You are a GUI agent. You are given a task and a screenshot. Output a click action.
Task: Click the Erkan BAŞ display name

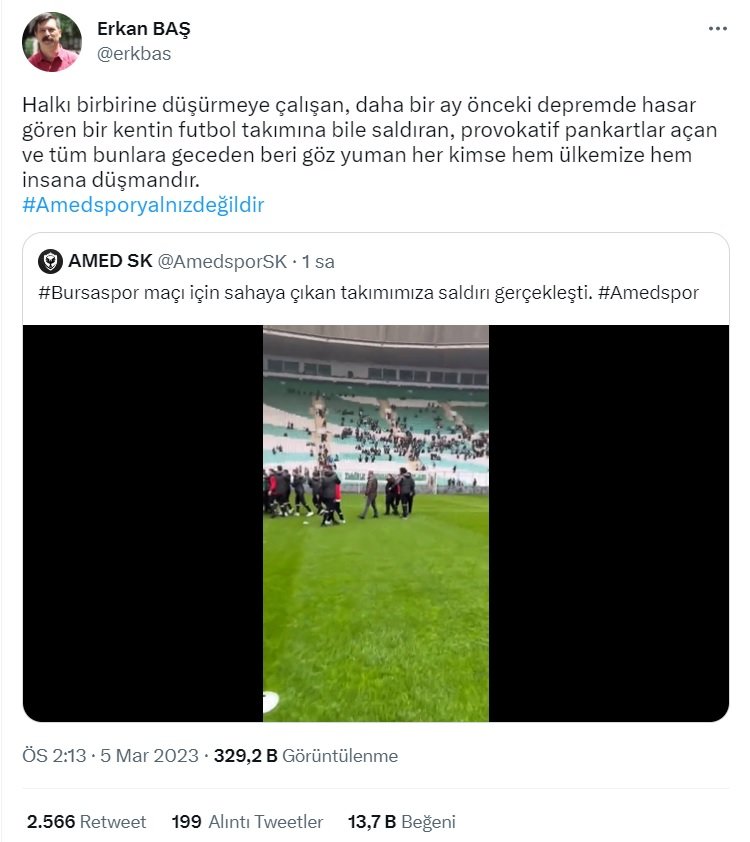pyautogui.click(x=143, y=29)
